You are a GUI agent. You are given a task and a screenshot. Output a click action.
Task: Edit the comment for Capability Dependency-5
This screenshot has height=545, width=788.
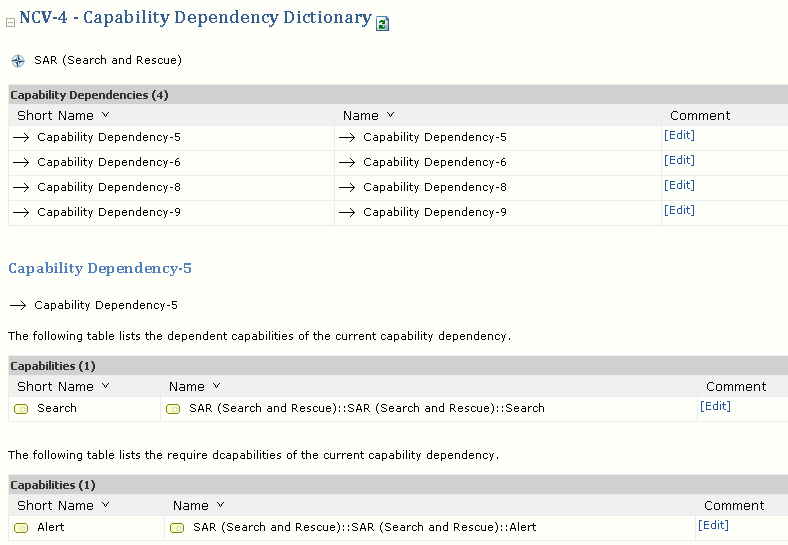(x=679, y=136)
